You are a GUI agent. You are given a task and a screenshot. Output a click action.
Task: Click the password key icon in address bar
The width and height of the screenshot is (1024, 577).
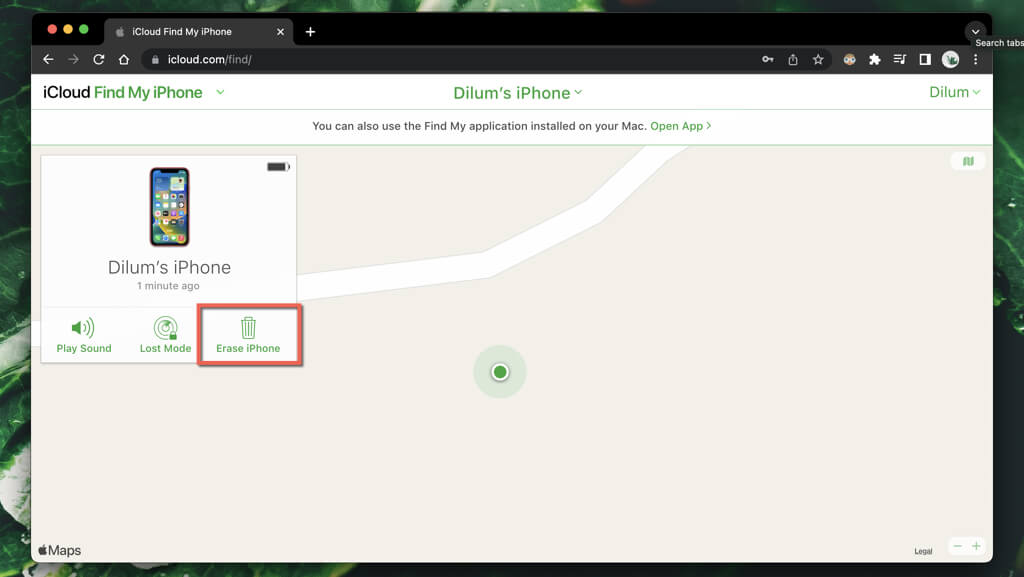click(767, 60)
